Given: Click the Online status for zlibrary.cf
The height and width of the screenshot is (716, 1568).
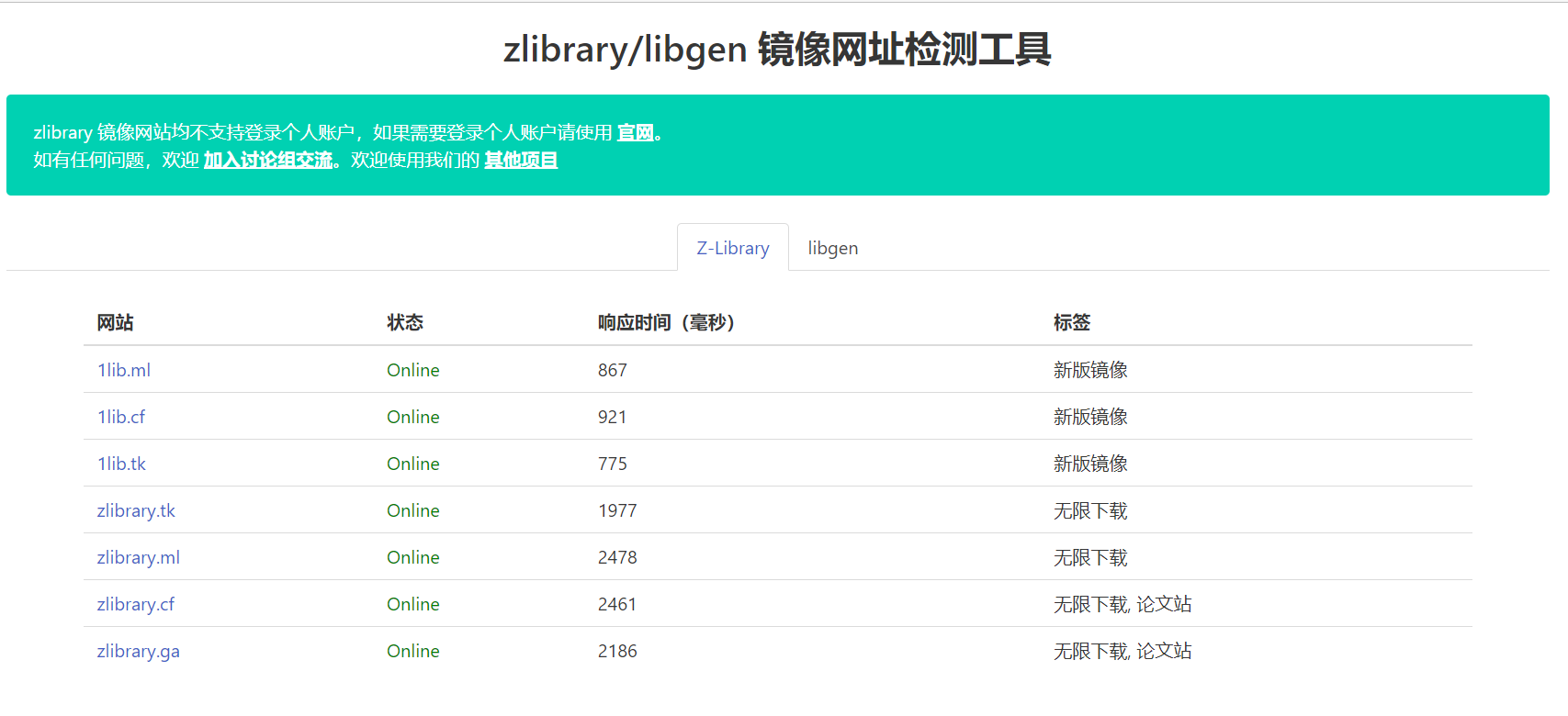Looking at the screenshot, I should [413, 604].
